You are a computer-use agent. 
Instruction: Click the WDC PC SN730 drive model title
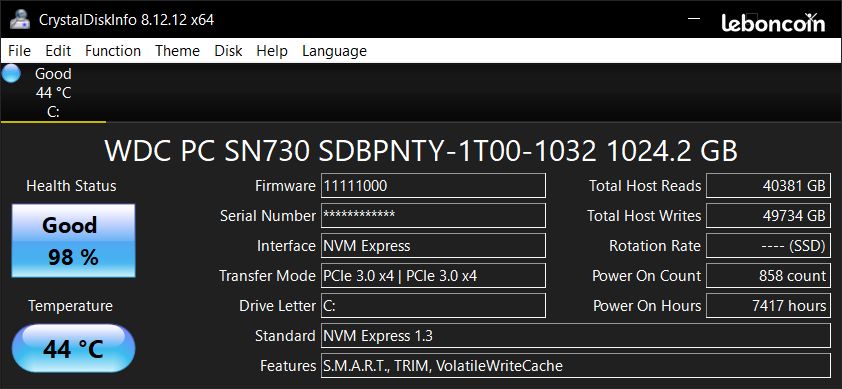[x=421, y=152]
